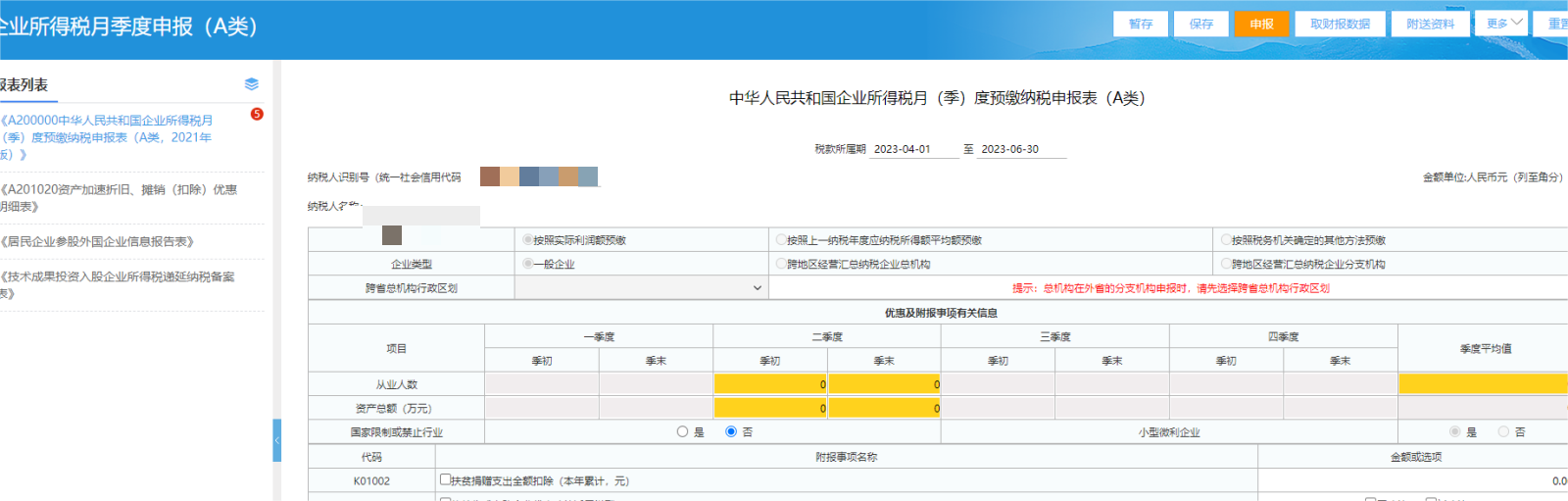
Task: Select 按照上一纳税年度应纳税所得额平均额预缴 option
Action: point(782,239)
